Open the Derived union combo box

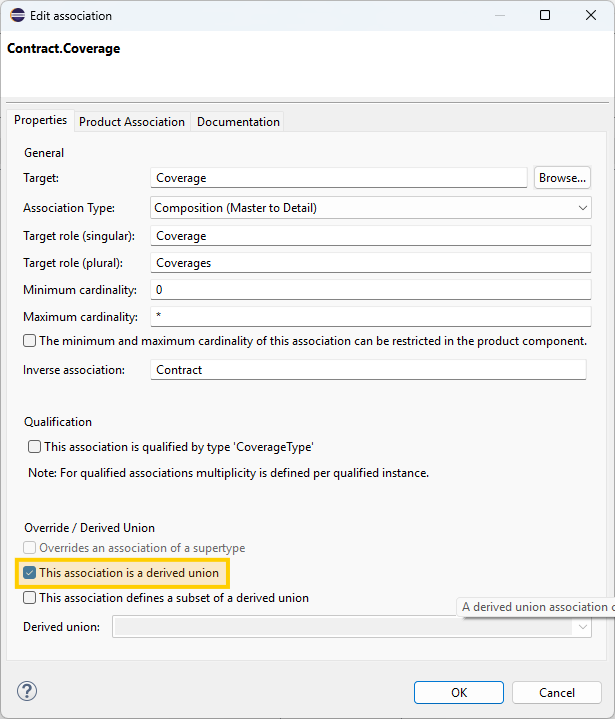[x=352, y=627]
